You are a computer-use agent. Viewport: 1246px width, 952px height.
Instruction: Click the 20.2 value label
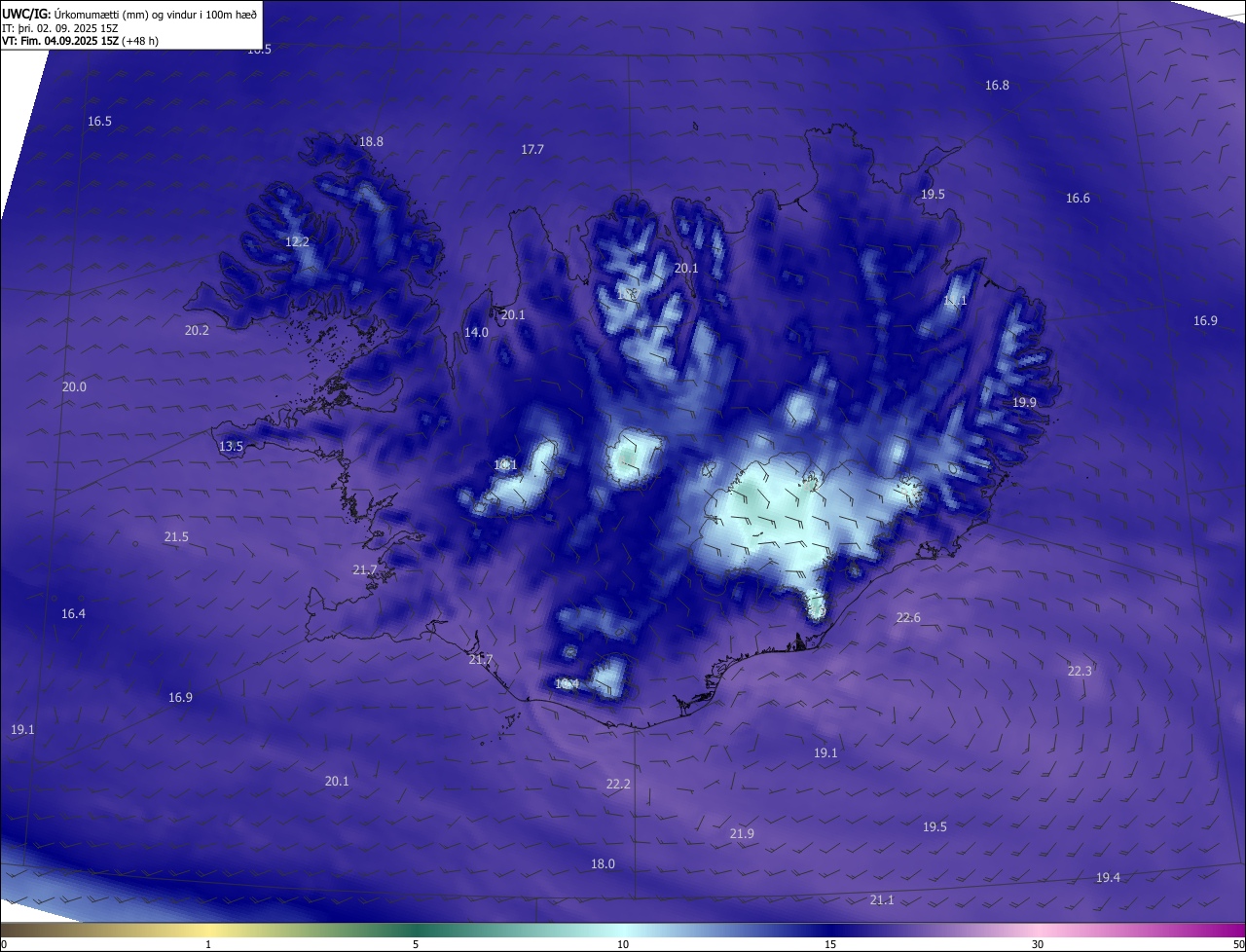[x=197, y=331]
